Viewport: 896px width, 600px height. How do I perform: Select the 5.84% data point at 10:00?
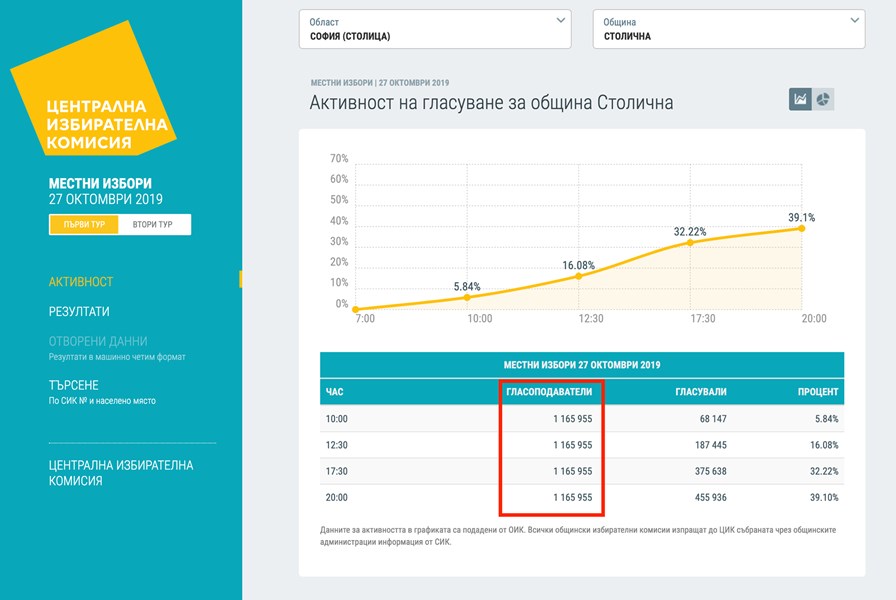467,297
